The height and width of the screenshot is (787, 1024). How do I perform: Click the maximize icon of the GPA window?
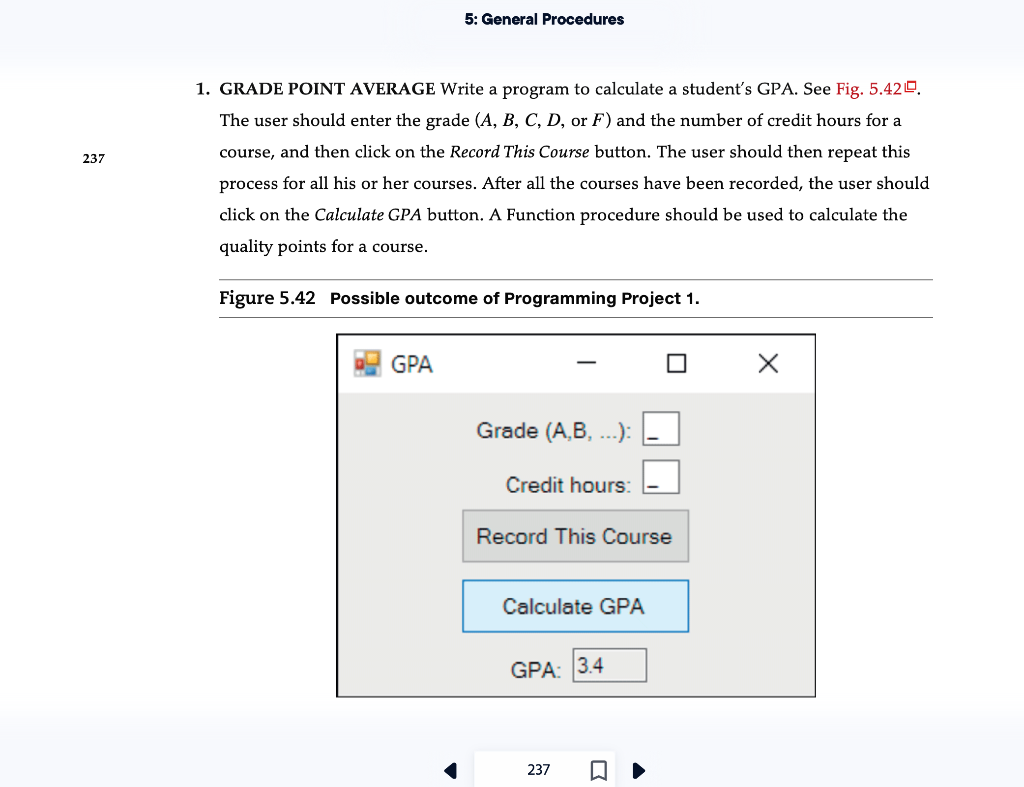click(676, 363)
